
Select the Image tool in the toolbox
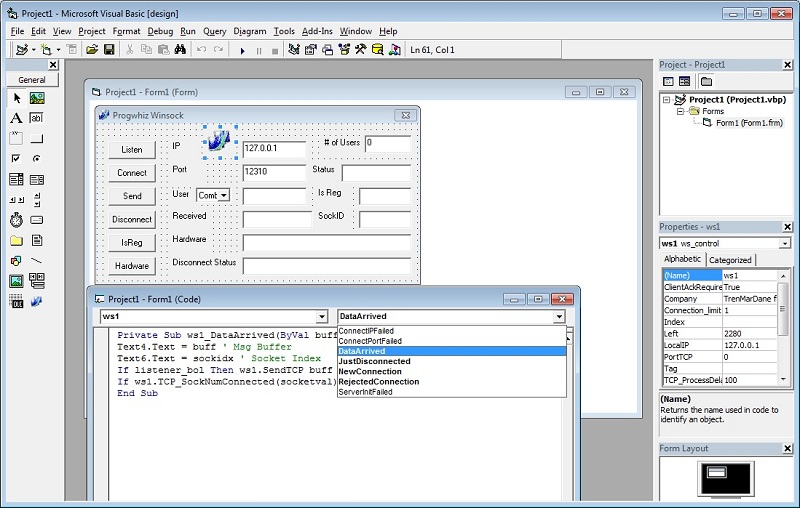(x=16, y=281)
